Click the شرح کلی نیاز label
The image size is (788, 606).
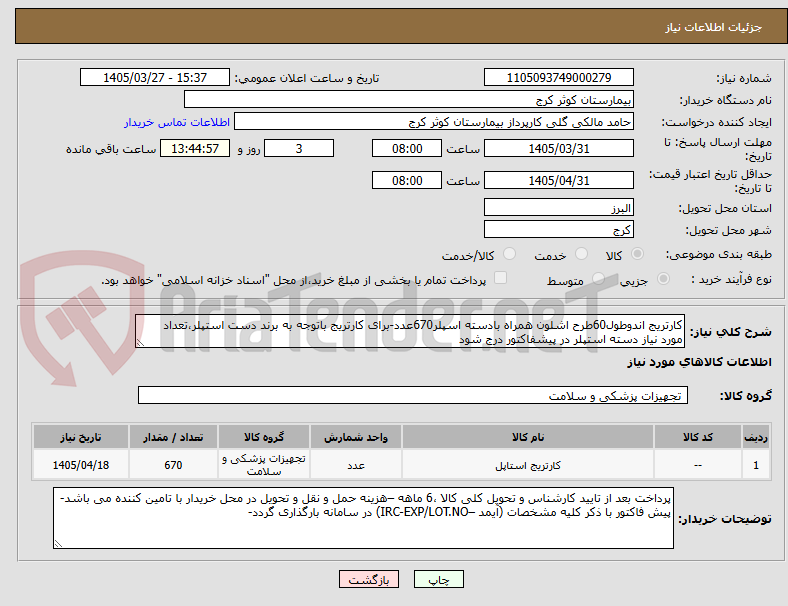pyautogui.click(x=730, y=332)
